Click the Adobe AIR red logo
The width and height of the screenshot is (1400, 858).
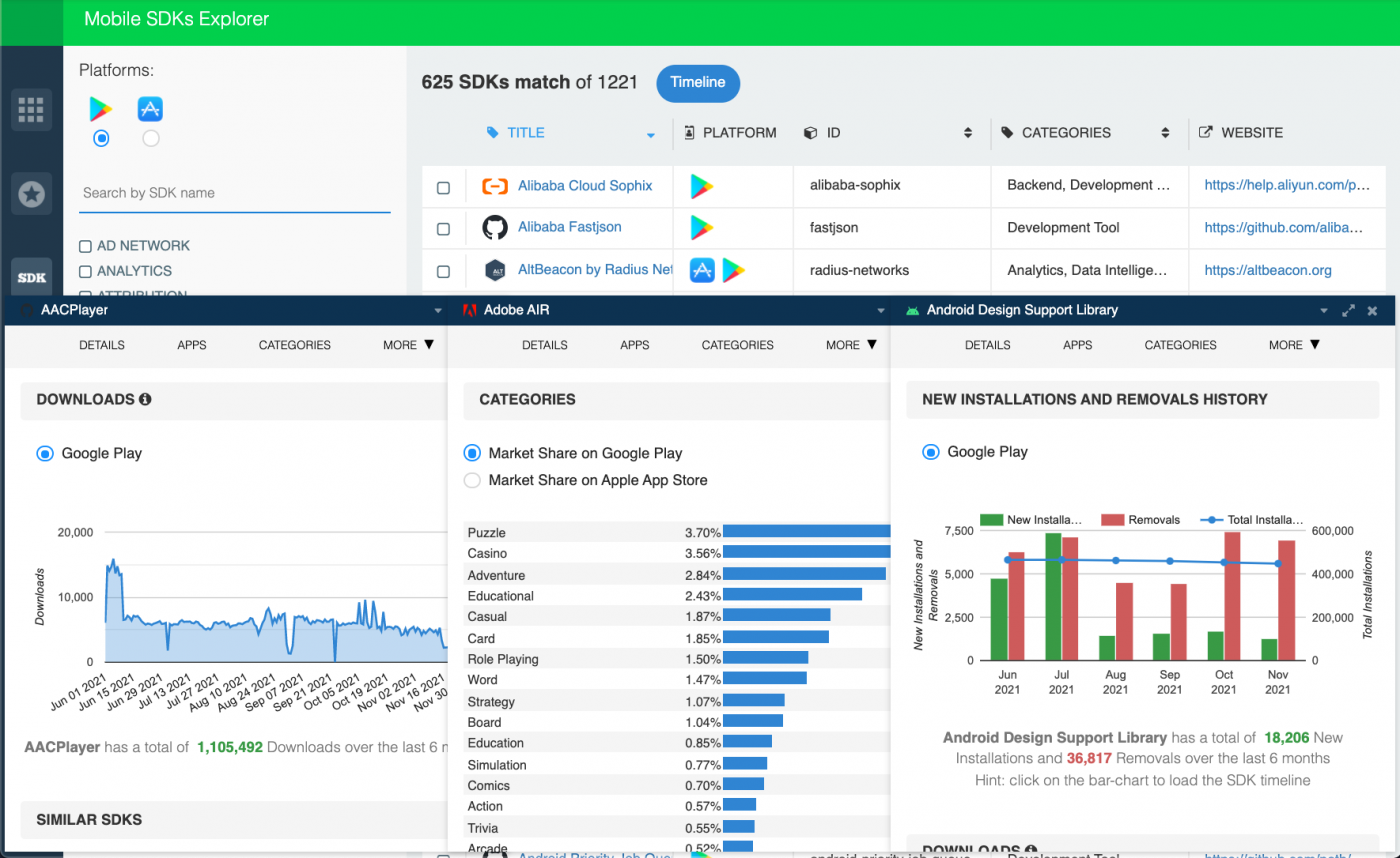click(470, 310)
